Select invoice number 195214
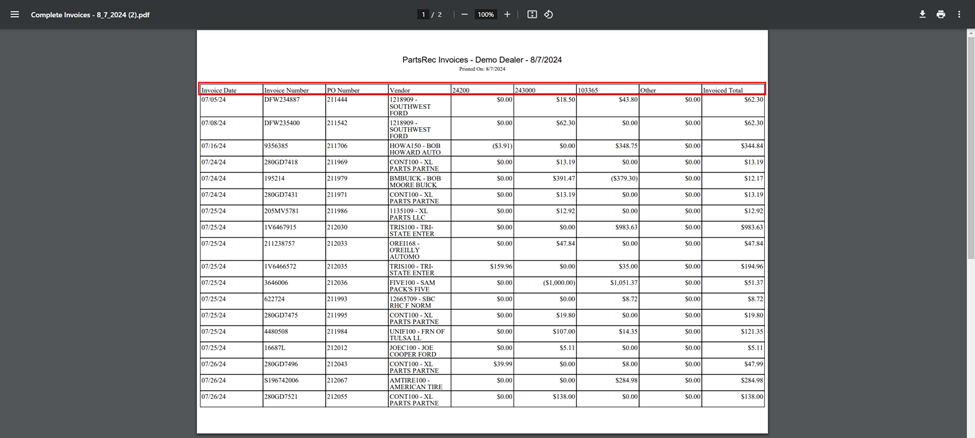This screenshot has height=438, width=975. (274, 179)
